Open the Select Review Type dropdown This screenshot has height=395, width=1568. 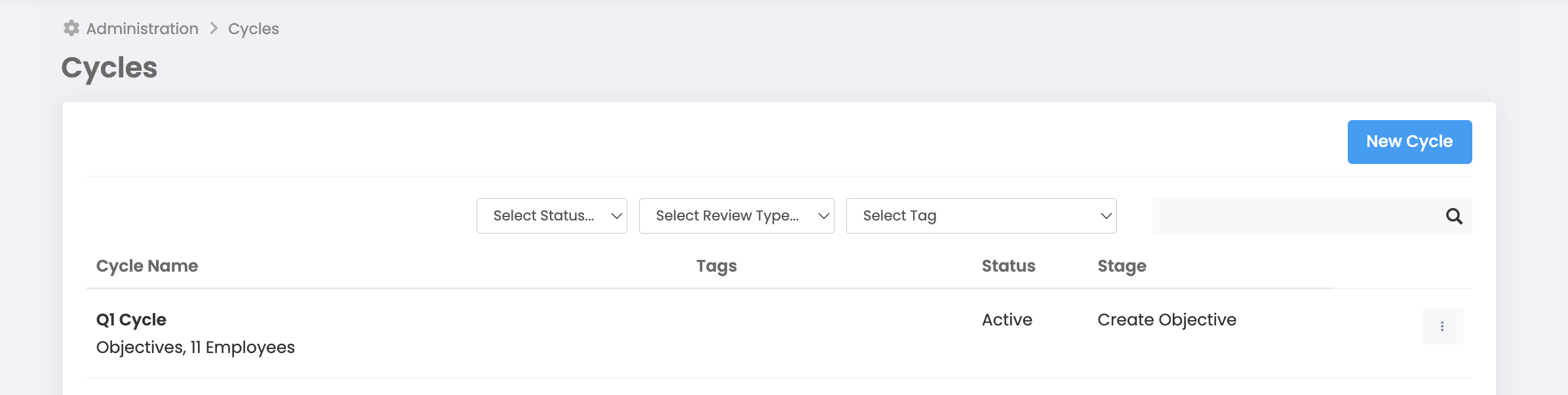[x=736, y=216]
